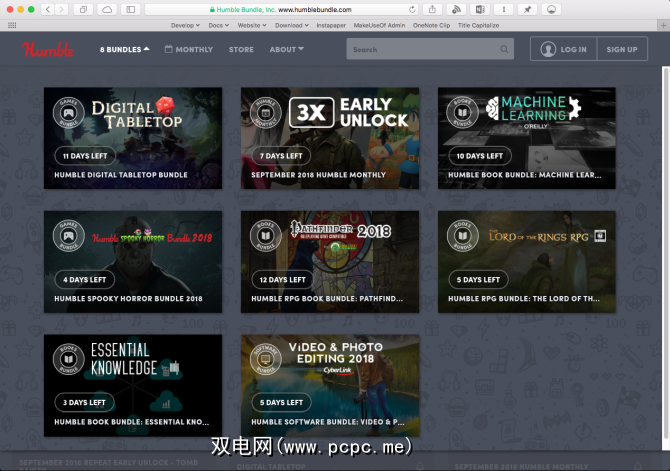Click the user avatar icon beside Log In
Screen dimensions: 670x471
[548, 49]
